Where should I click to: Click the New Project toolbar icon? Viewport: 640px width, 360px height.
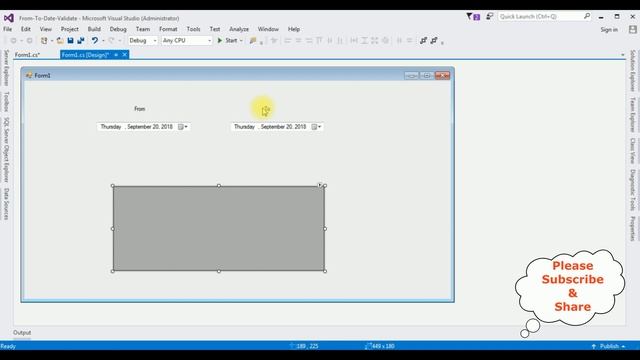[x=44, y=40]
